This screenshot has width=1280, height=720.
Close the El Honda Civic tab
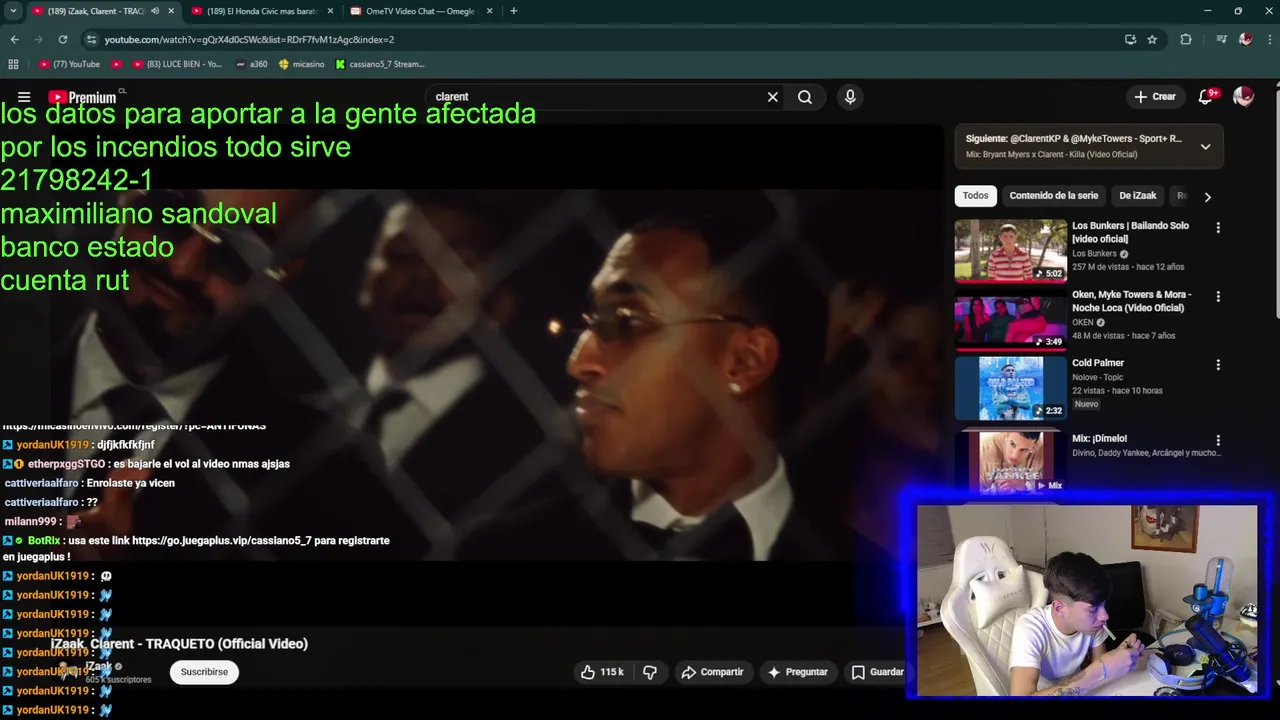(x=330, y=11)
